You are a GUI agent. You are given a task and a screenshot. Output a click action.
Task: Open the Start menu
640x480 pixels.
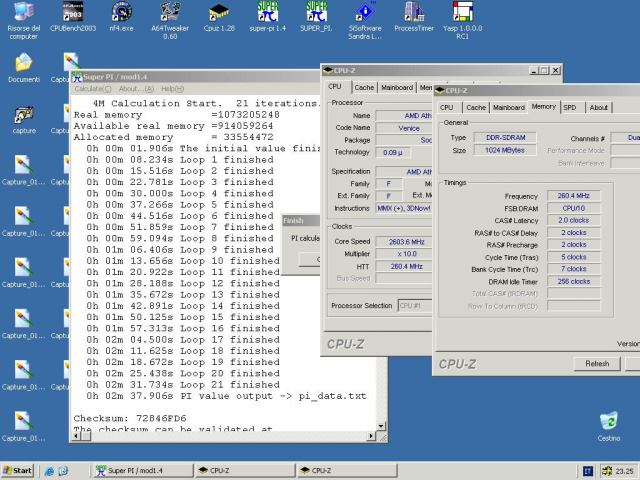(x=17, y=471)
